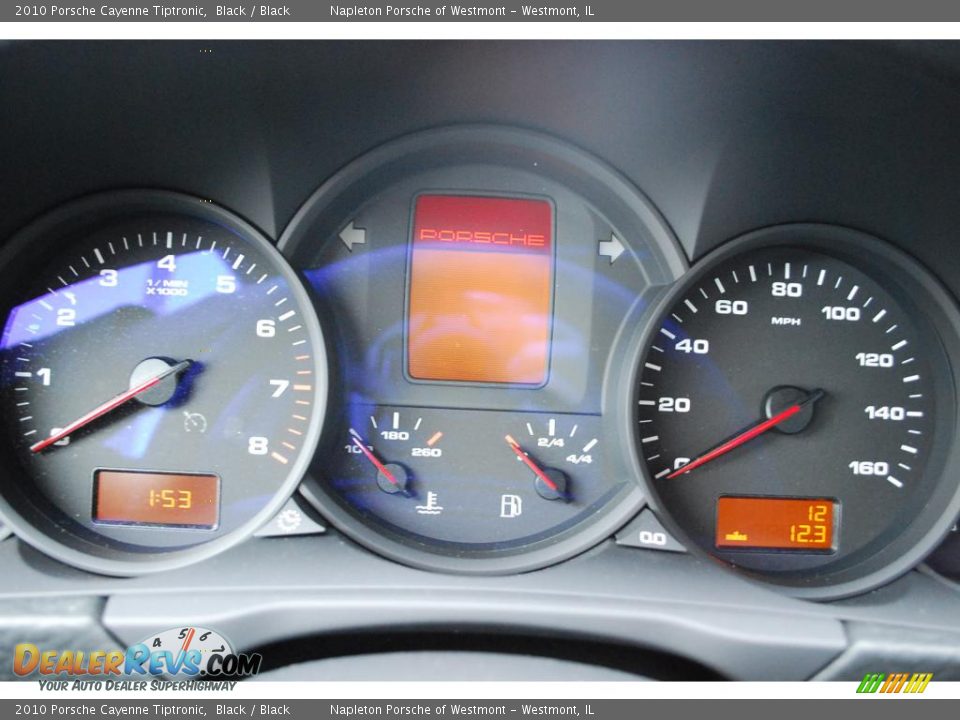
Task: Click the MPH label on speedometer
Action: pos(786,321)
